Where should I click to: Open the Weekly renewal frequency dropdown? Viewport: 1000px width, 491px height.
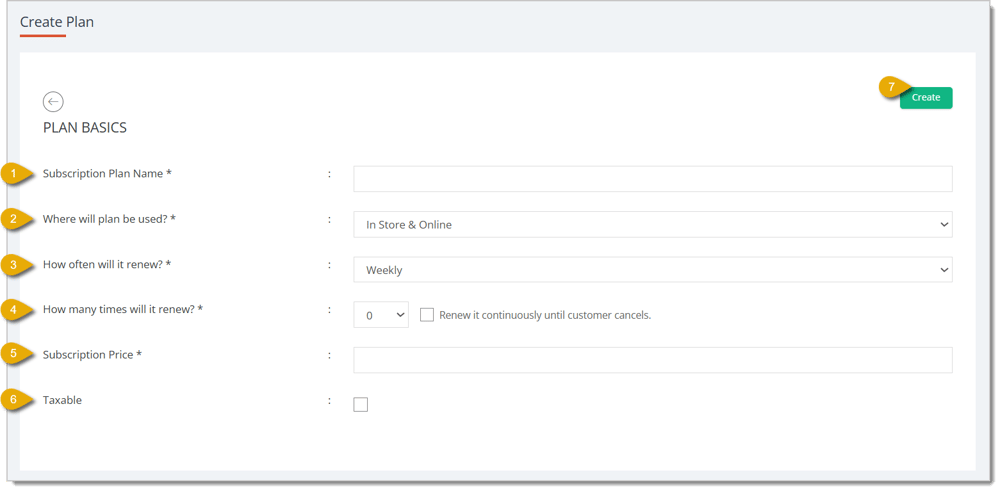(652, 270)
